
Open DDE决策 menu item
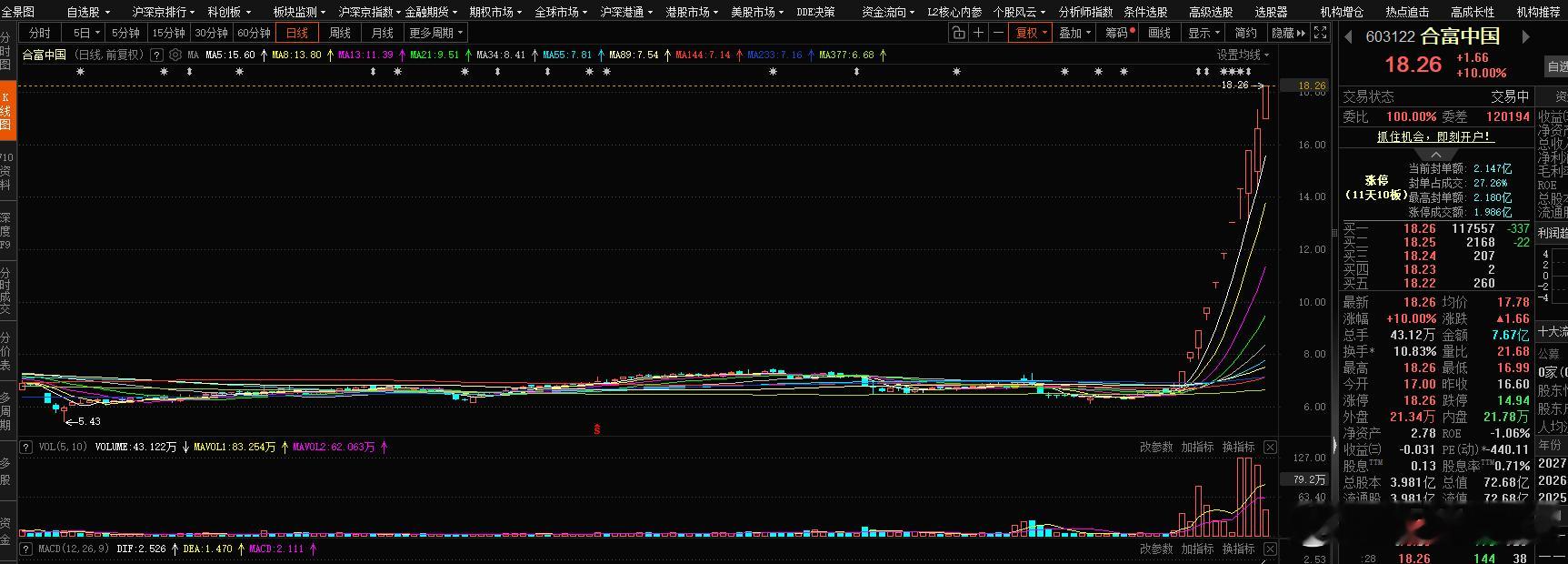click(x=815, y=12)
